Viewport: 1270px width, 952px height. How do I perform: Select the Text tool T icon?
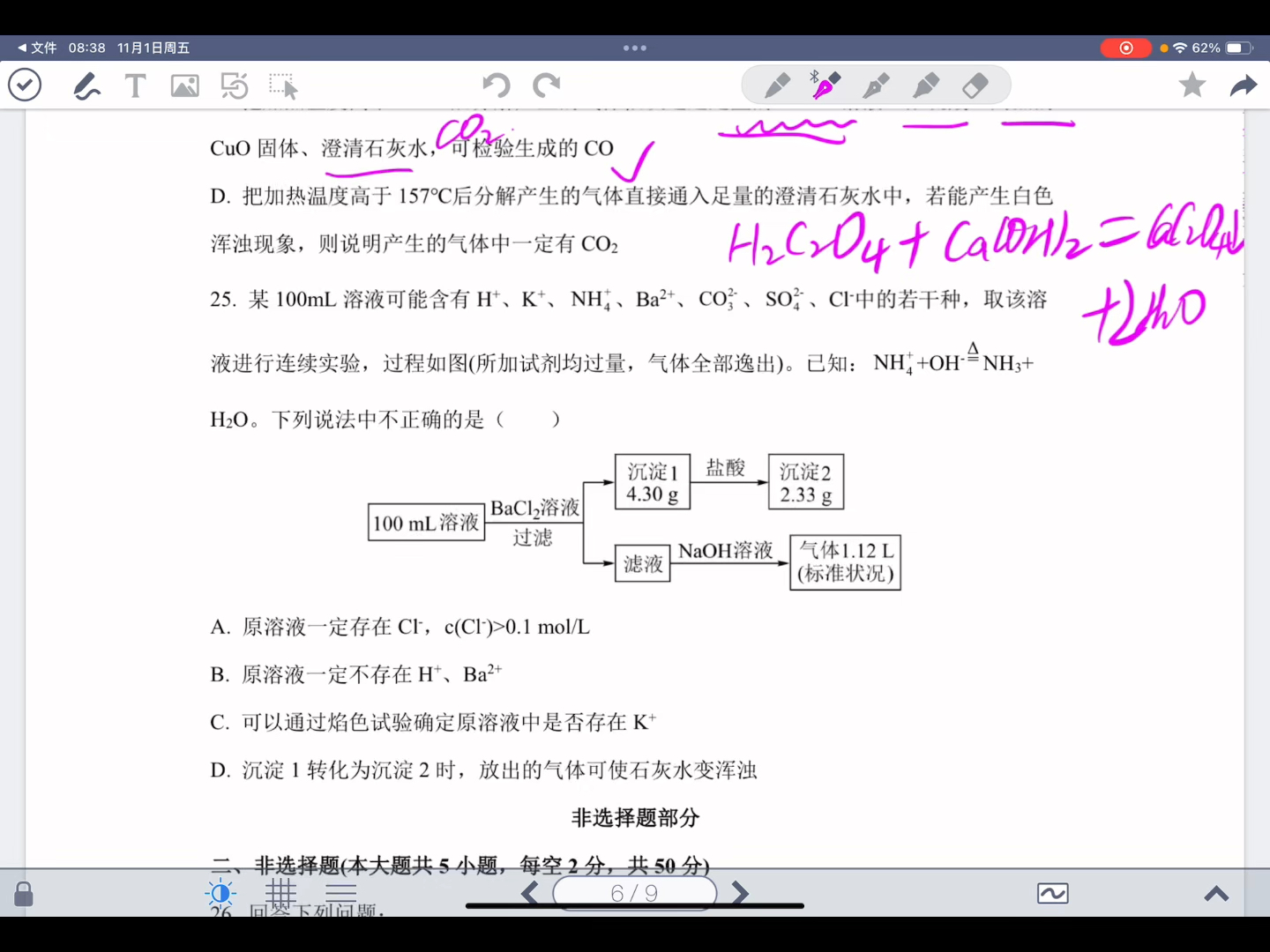click(x=135, y=86)
